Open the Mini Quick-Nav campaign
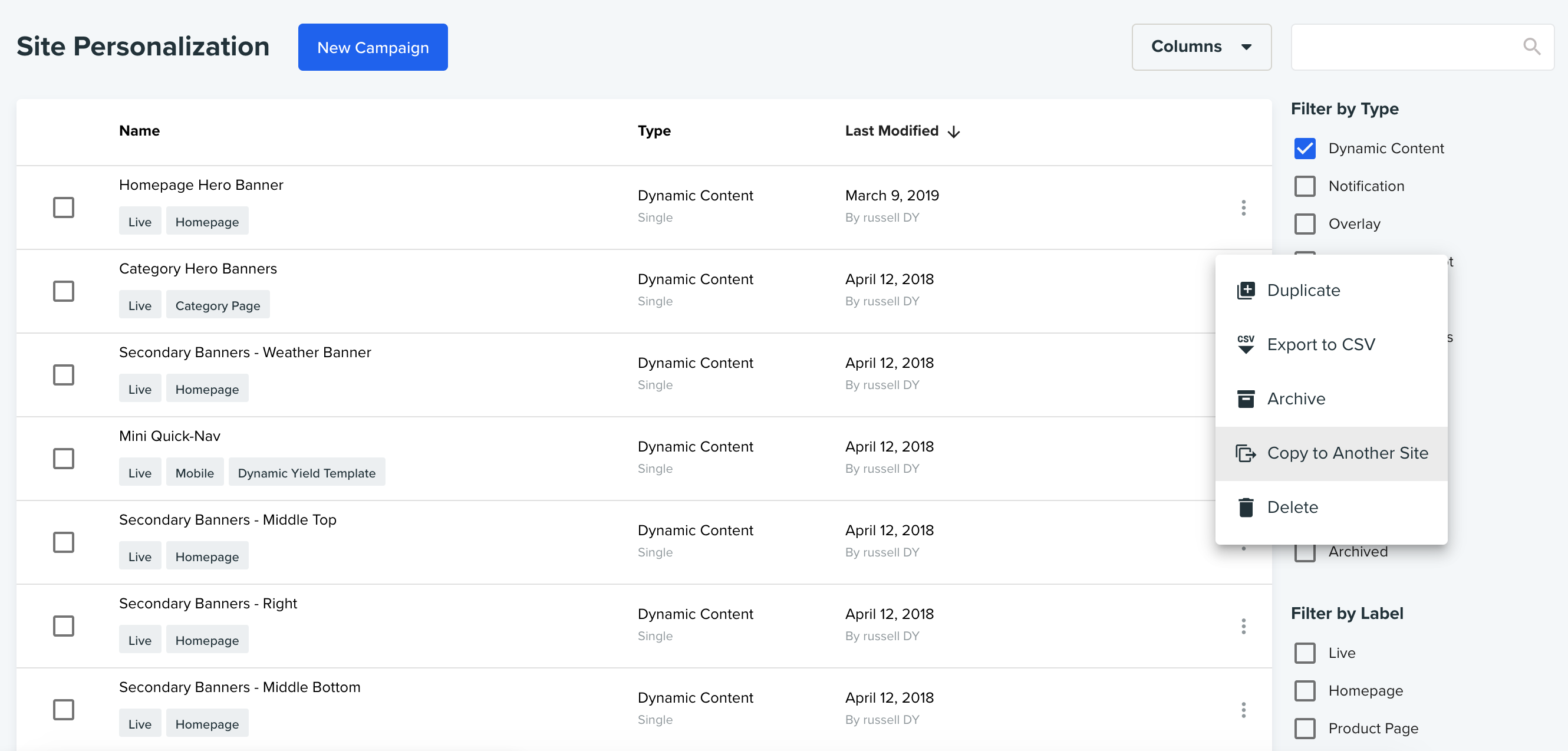Screen dimensions: 1568x751 click(x=169, y=436)
